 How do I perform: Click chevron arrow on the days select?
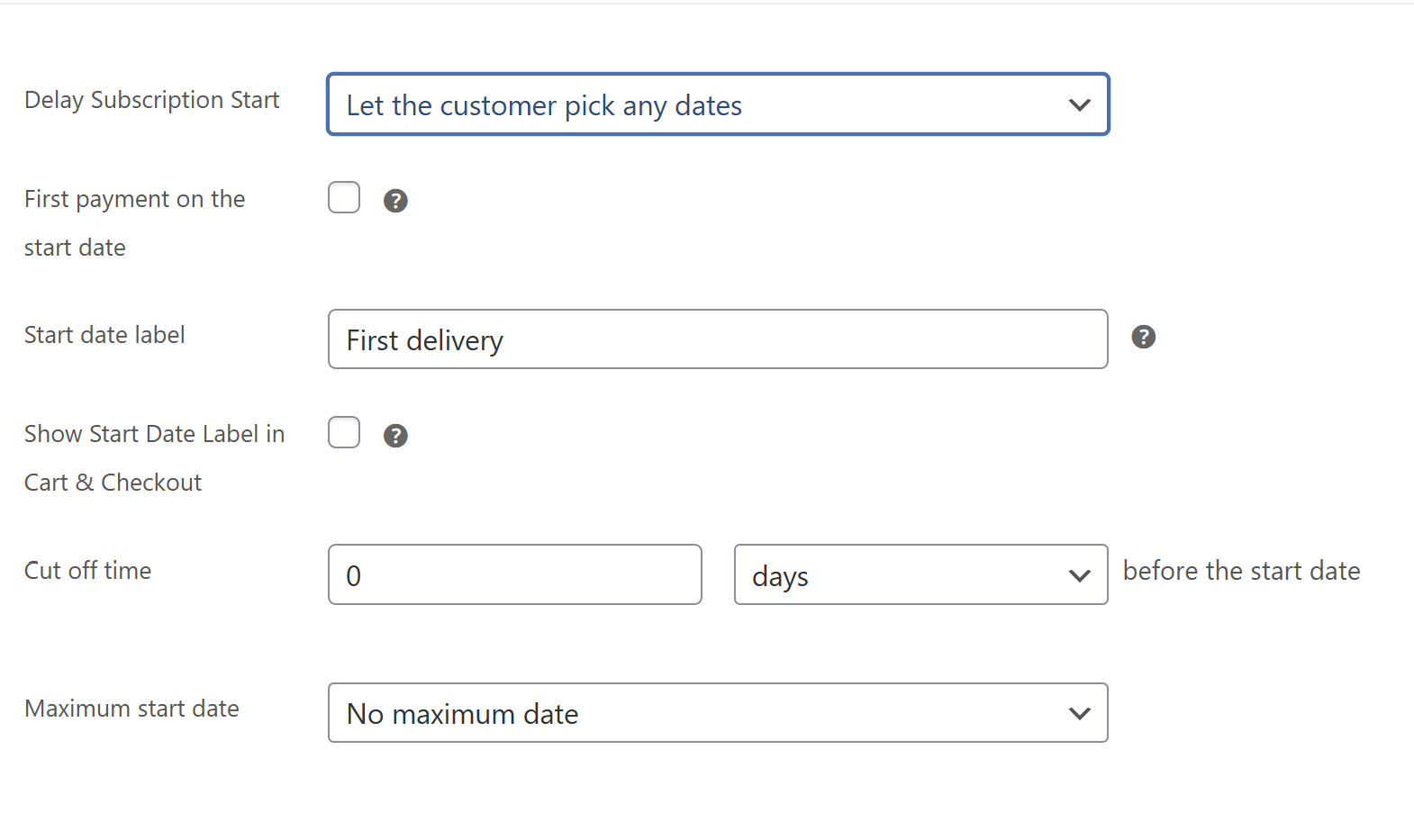click(1079, 575)
